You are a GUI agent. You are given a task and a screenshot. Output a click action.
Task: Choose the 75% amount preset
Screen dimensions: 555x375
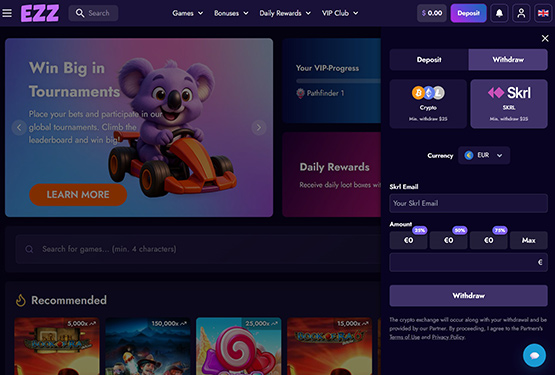488,240
